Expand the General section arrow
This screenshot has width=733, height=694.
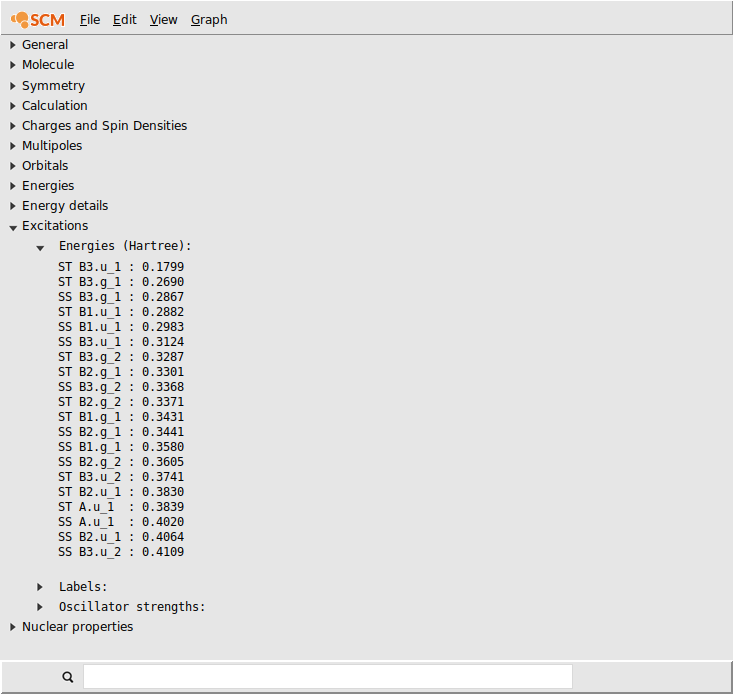pyautogui.click(x=13, y=45)
